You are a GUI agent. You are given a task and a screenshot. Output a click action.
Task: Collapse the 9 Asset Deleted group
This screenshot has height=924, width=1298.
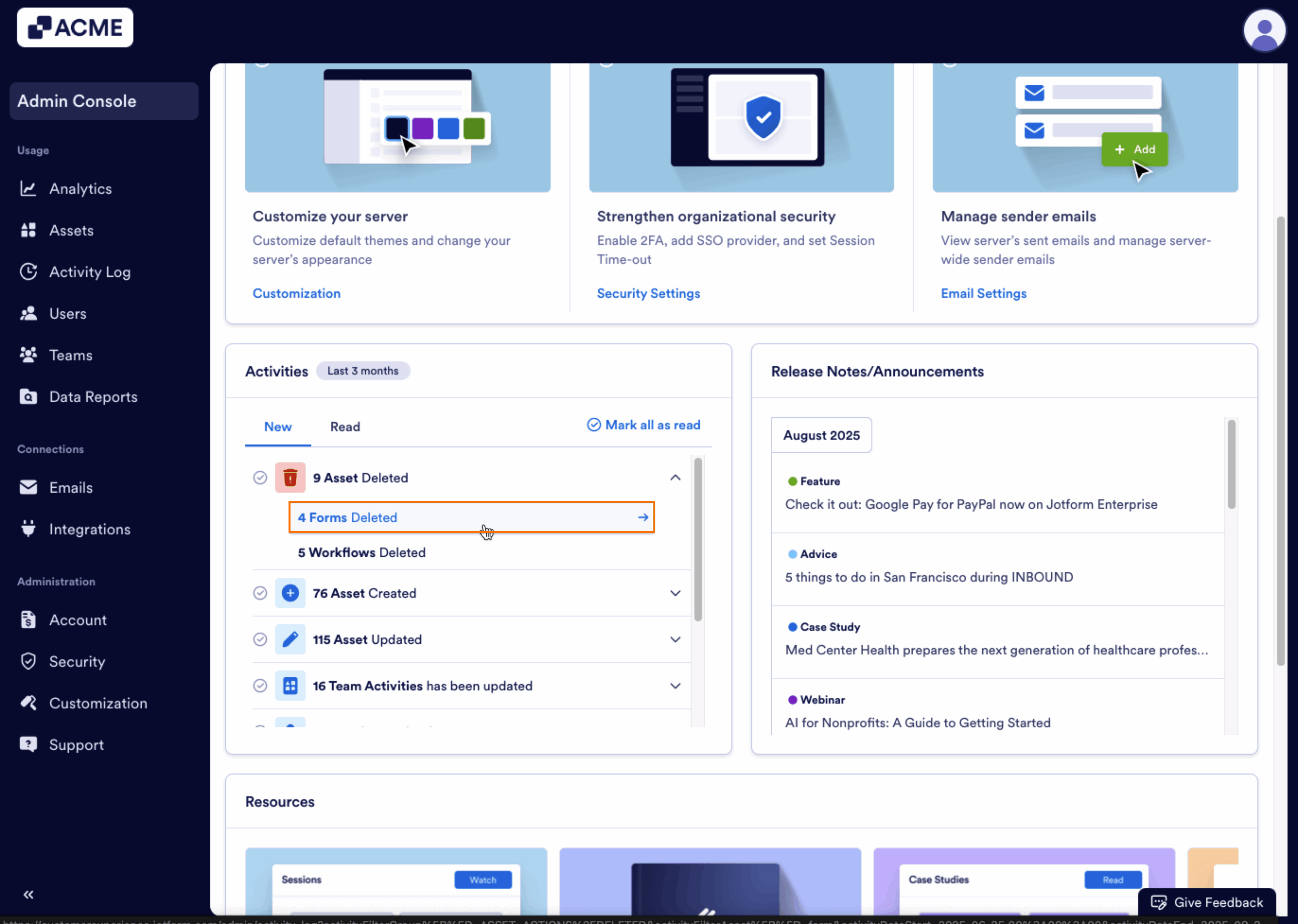tap(675, 477)
